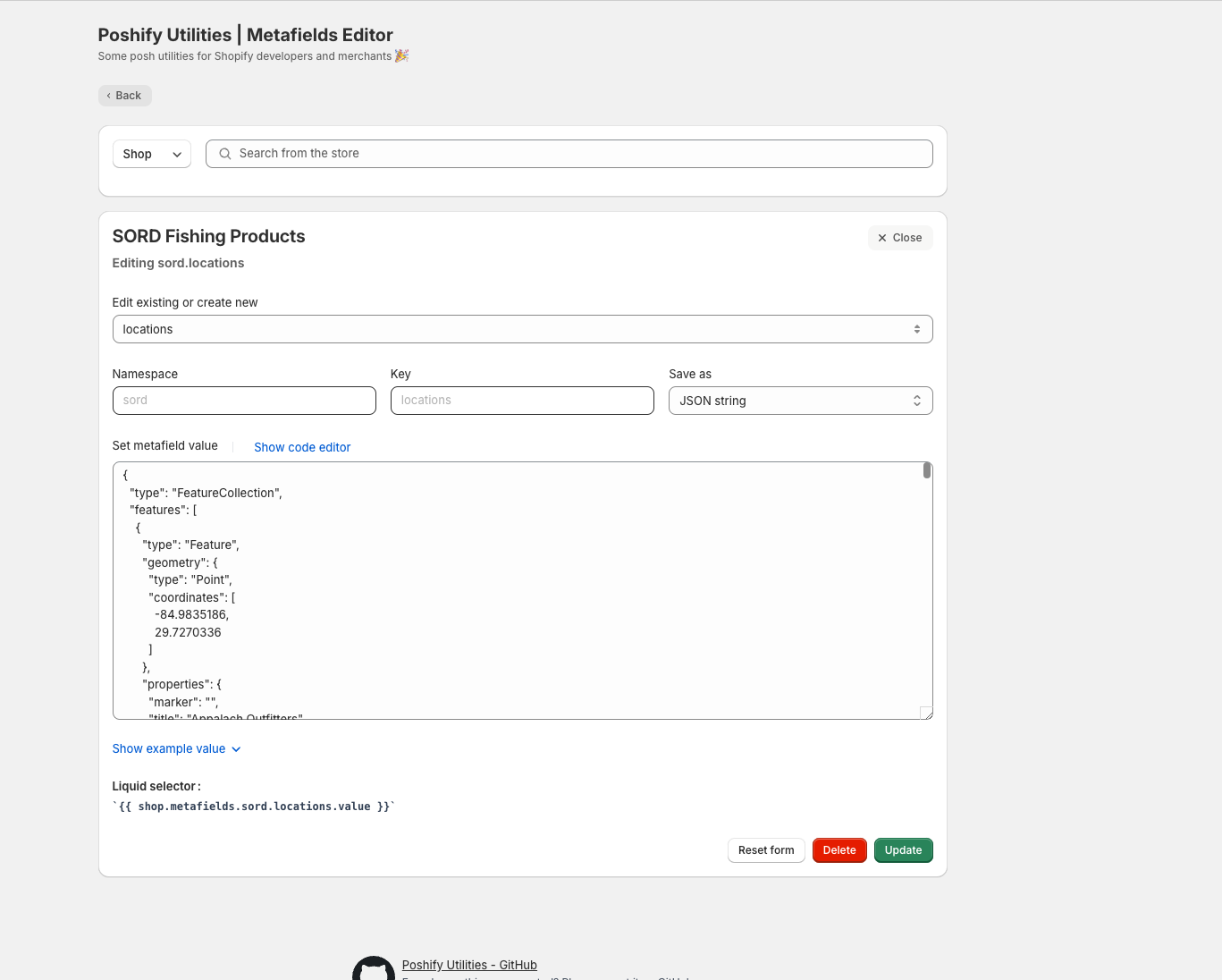
Task: Expand the 'Save as' JSON string dropdown
Action: point(800,401)
